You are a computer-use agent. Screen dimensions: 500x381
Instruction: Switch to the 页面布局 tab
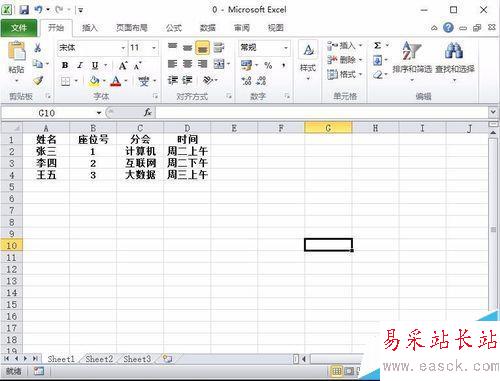[x=132, y=28]
